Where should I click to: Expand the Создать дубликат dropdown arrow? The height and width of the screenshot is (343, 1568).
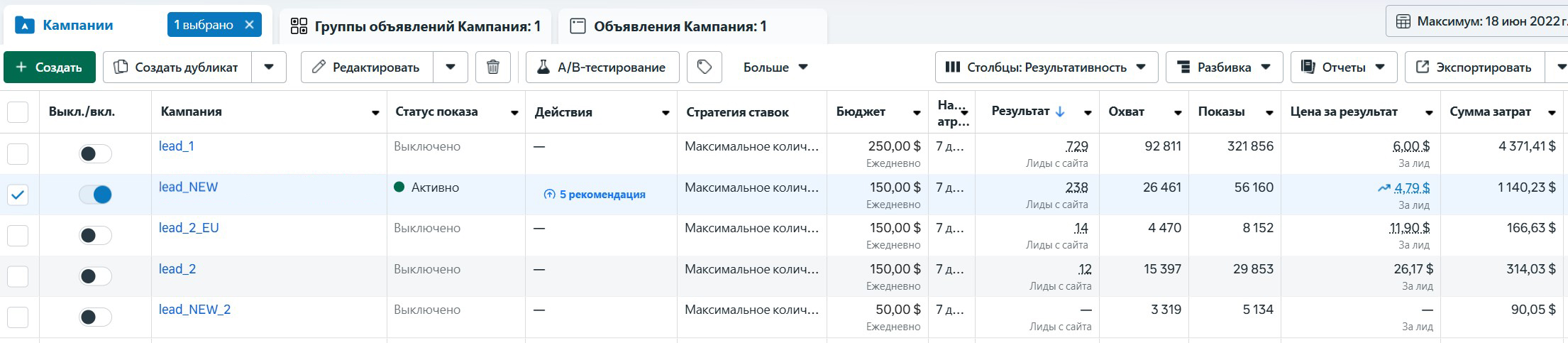coord(269,67)
